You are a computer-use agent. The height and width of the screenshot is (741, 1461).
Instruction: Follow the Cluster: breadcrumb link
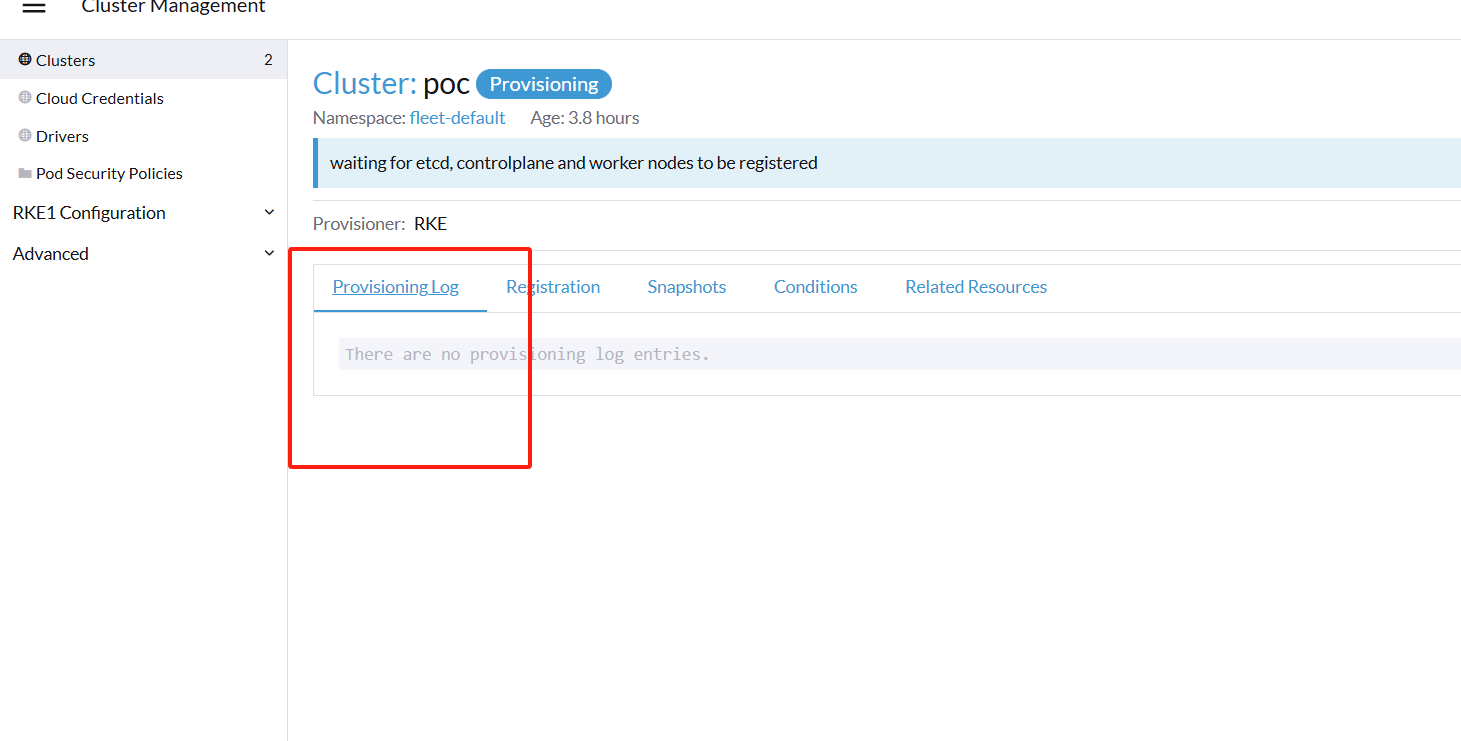point(365,83)
